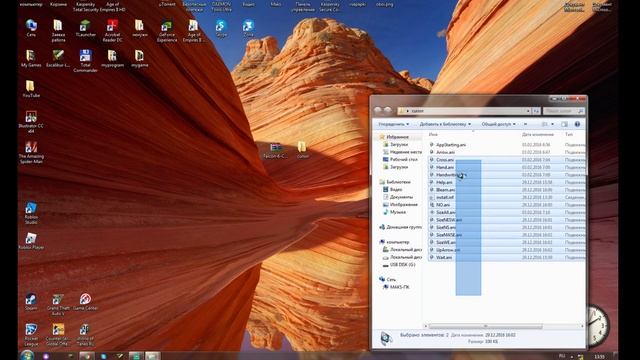The height and width of the screenshot is (360, 640).
Task: Open the mygame desktop folder
Action: (x=139, y=58)
